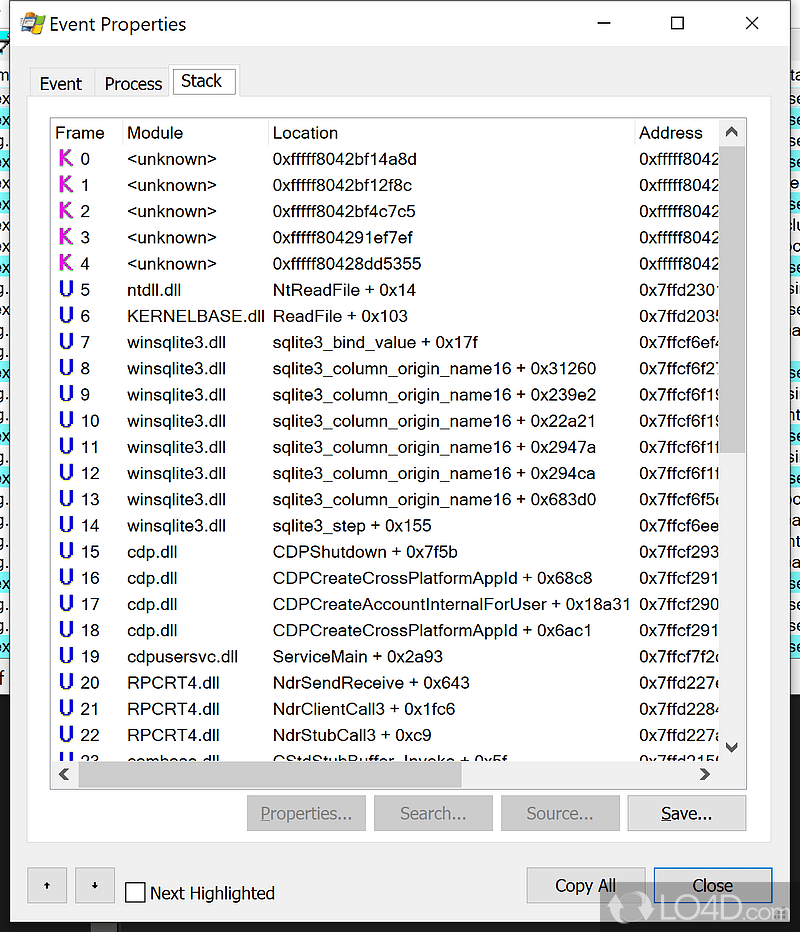
Task: Click the U icon for frame 6 KERNELBASE.dll
Action: tap(66, 315)
